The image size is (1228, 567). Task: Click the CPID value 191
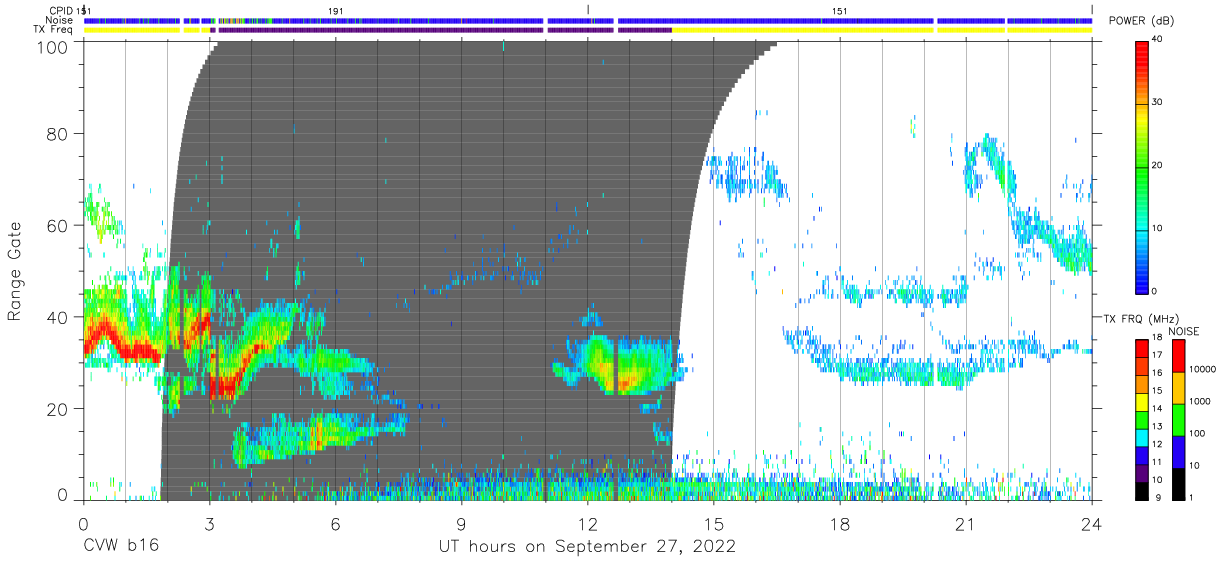(336, 11)
